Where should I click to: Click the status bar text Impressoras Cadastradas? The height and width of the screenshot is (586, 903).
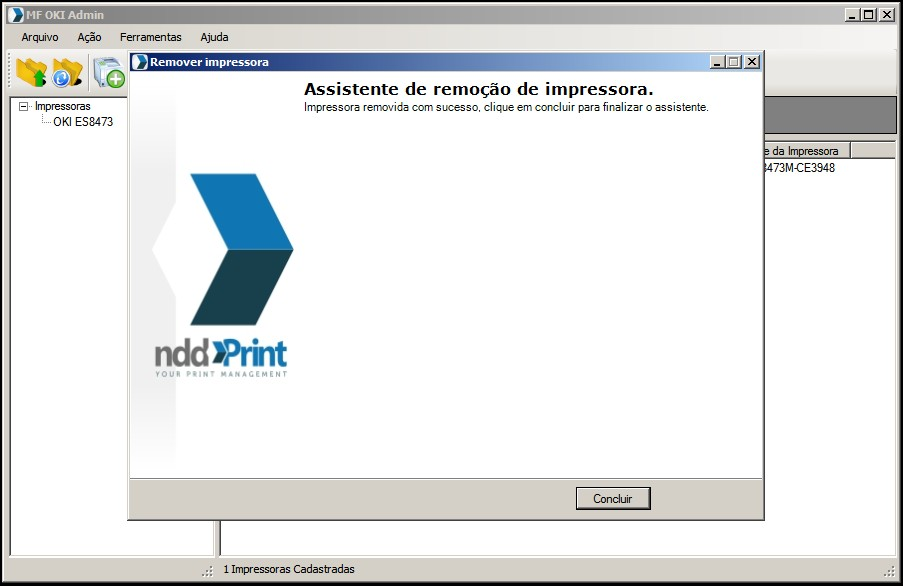tap(288, 569)
